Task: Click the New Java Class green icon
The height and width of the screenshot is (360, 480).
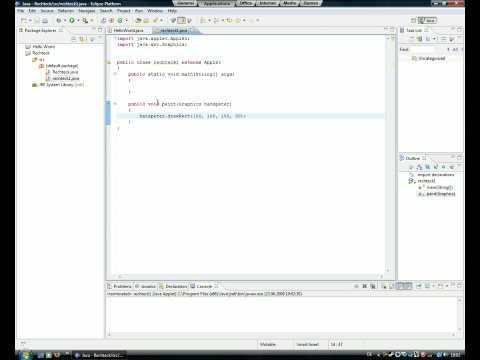Action: point(120,20)
